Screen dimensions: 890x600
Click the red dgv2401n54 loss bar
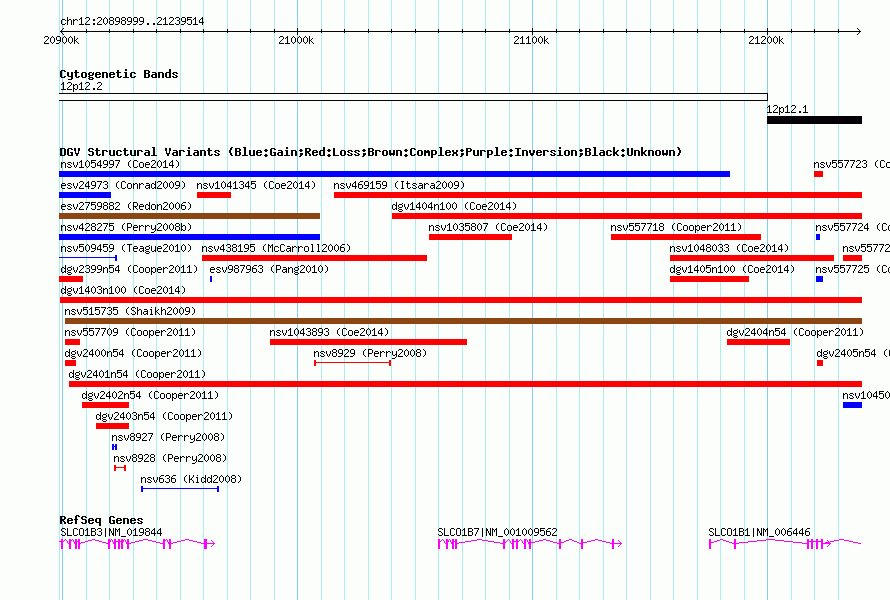click(x=465, y=384)
